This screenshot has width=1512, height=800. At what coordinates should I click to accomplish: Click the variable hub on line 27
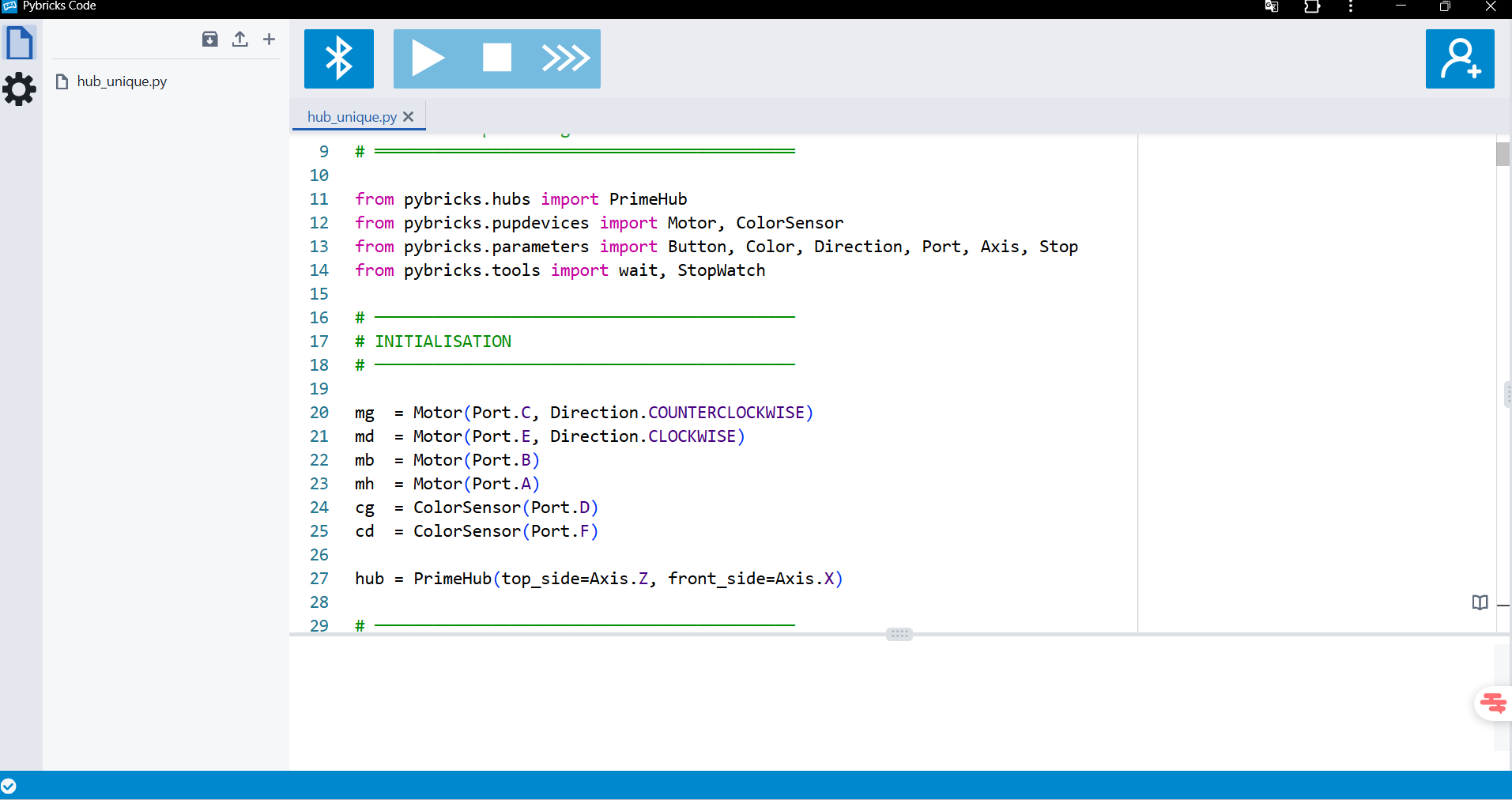click(x=369, y=579)
